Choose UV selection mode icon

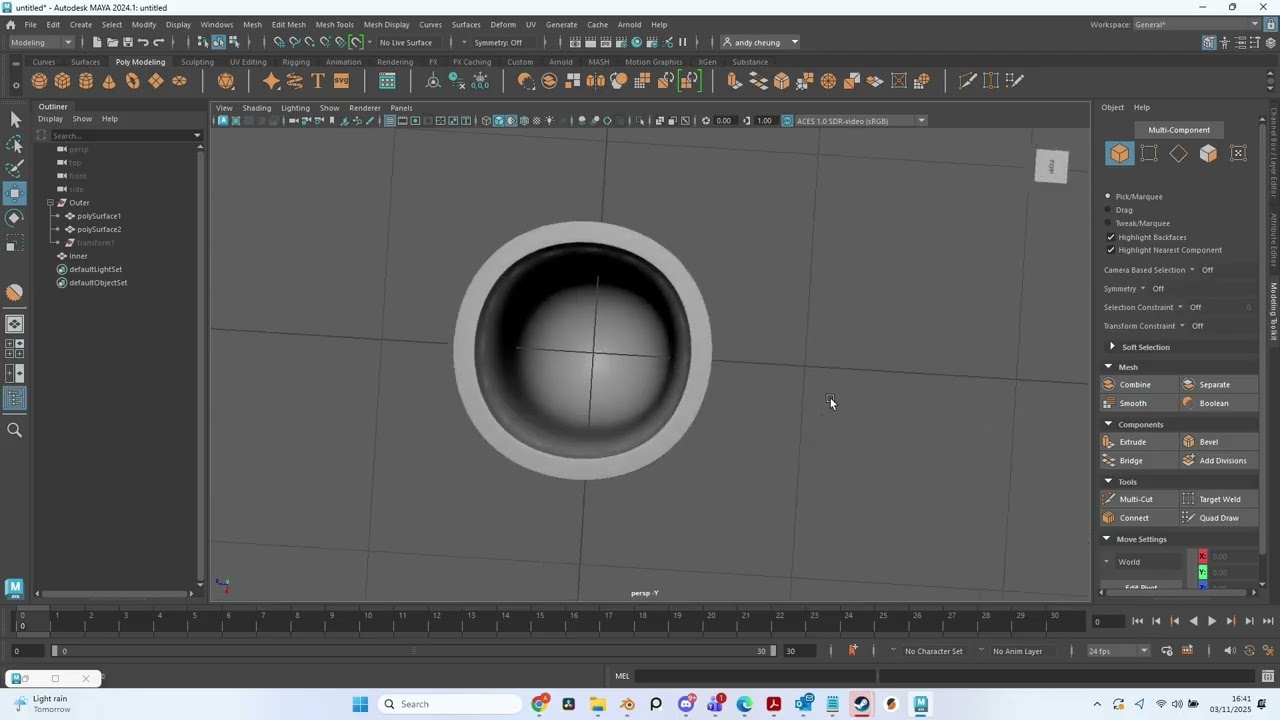pyautogui.click(x=1238, y=153)
